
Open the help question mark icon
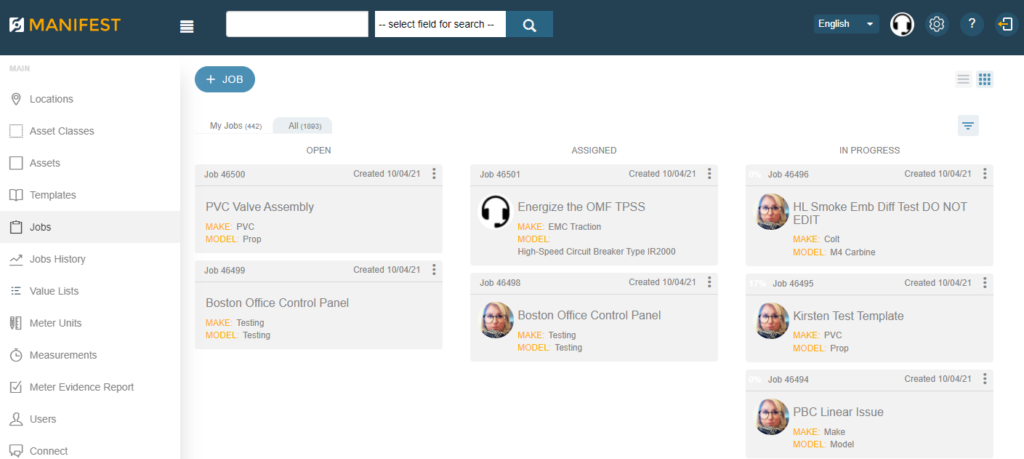click(x=972, y=24)
